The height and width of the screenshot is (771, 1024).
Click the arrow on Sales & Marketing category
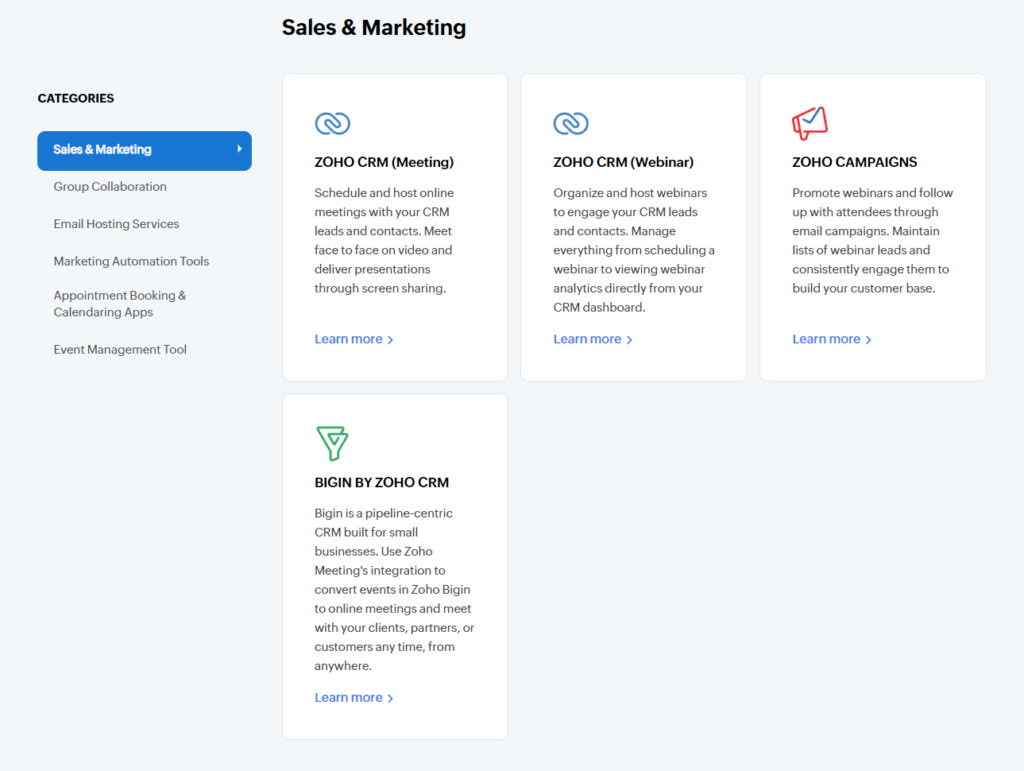pyautogui.click(x=239, y=149)
